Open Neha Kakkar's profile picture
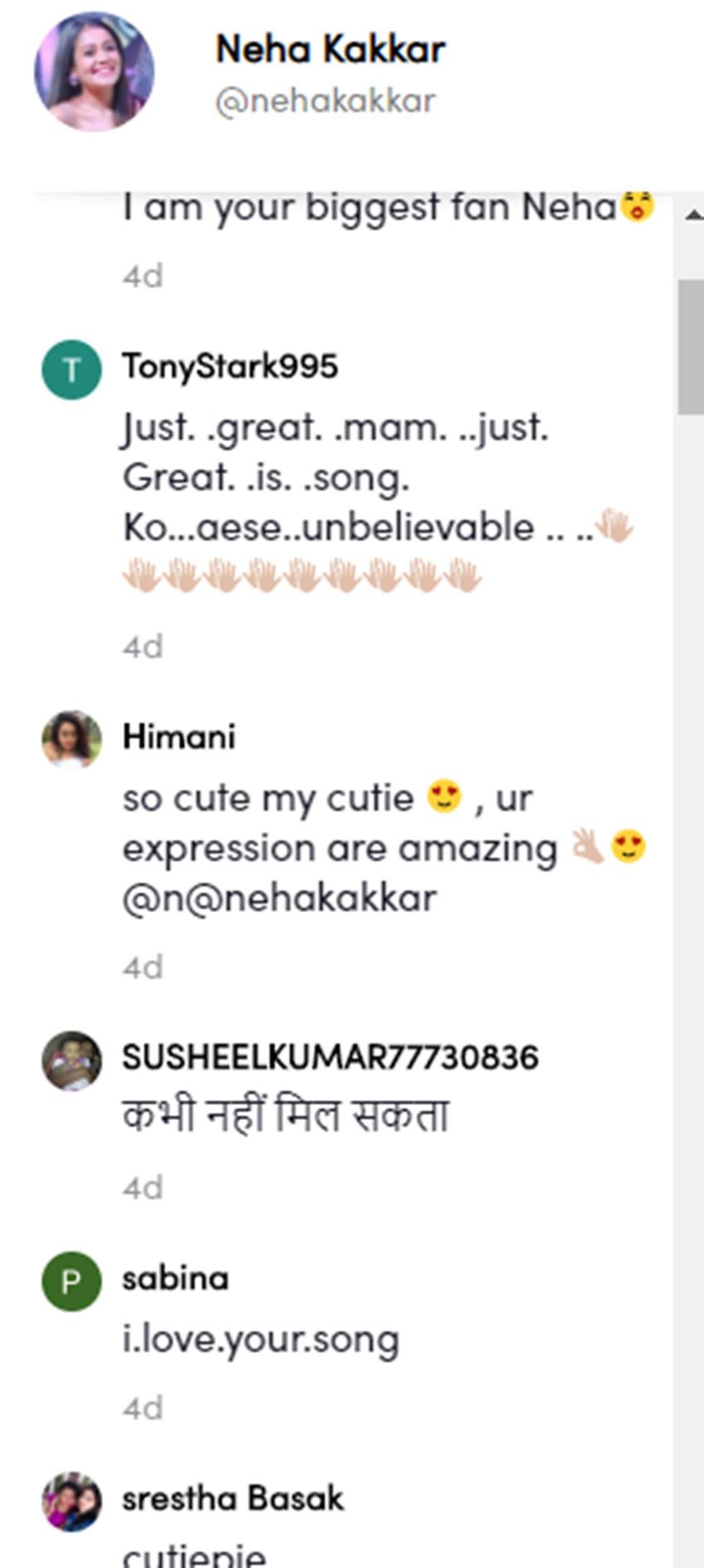Image resolution: width=704 pixels, height=1568 pixels. coord(94,71)
